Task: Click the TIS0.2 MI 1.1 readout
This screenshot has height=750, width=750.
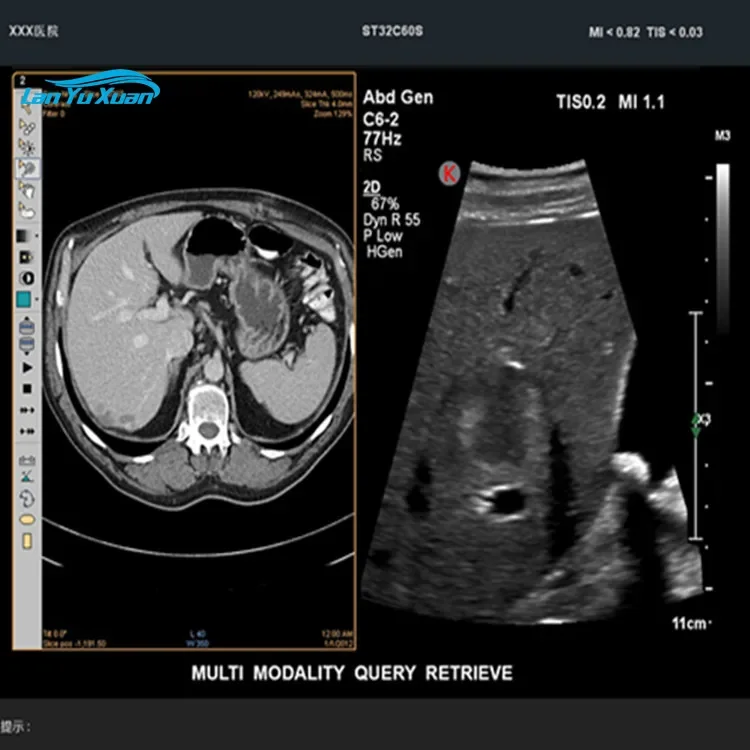Action: coord(610,102)
